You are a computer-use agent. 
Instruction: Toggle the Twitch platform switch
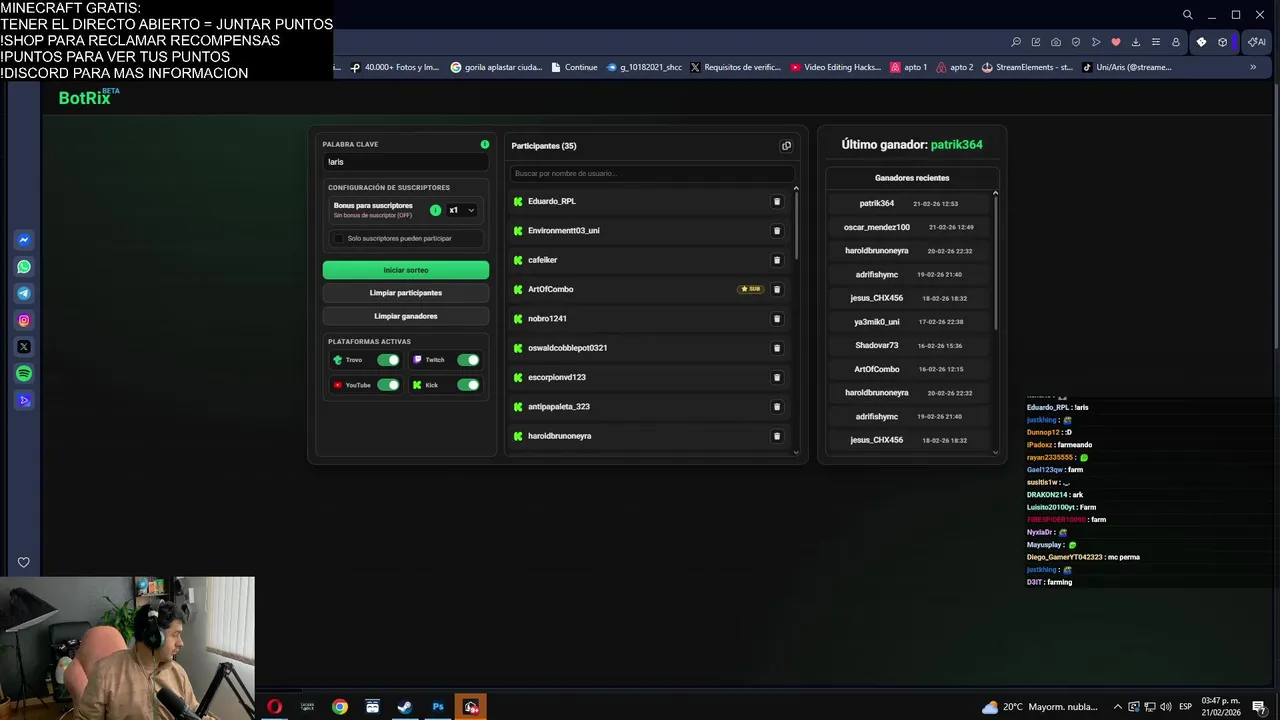point(468,360)
